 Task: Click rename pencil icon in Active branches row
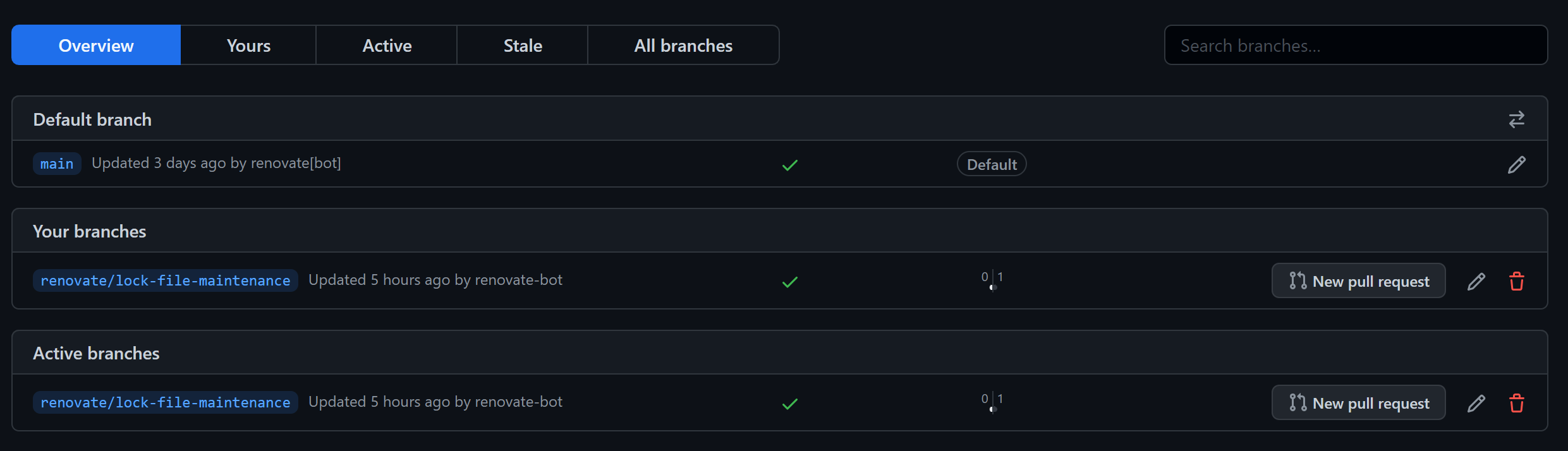(1476, 403)
